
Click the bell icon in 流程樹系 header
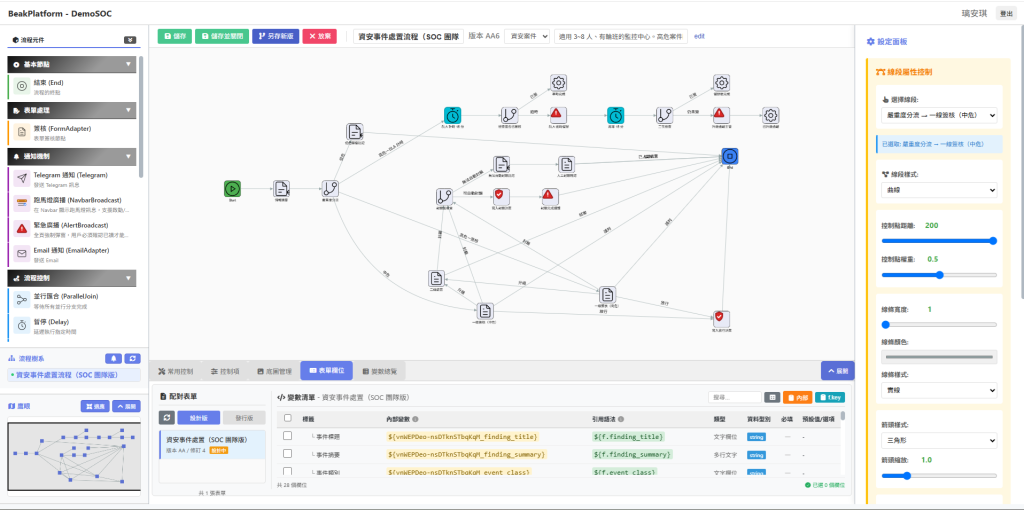coord(114,359)
